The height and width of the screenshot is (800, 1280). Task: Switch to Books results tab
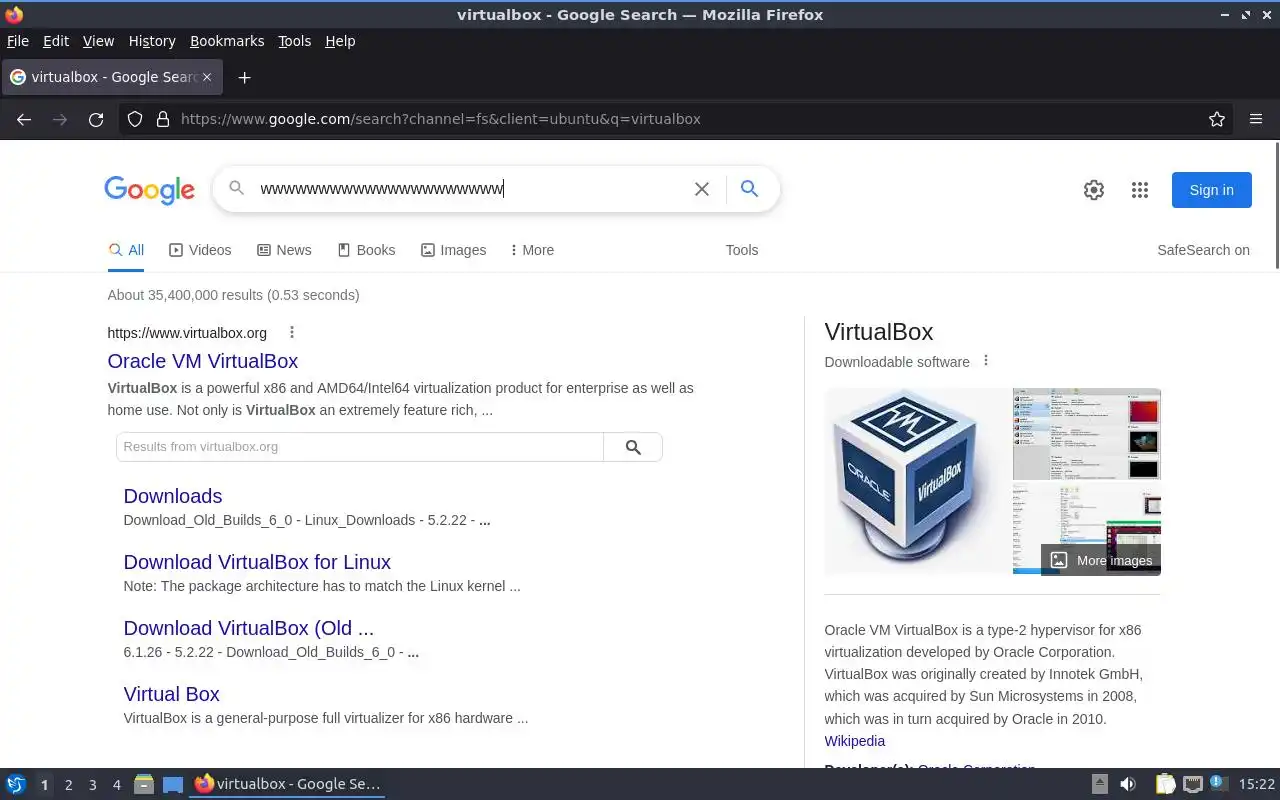pos(366,250)
